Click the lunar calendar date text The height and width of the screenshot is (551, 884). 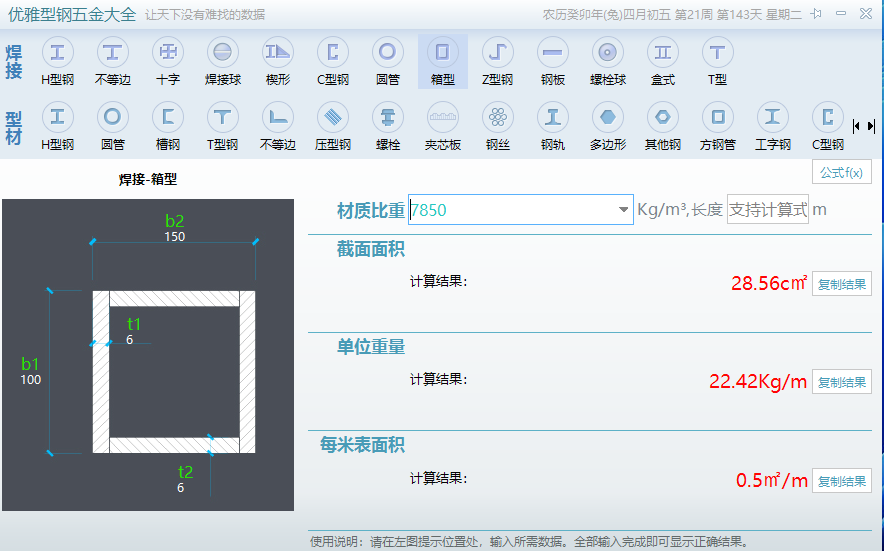[672, 14]
